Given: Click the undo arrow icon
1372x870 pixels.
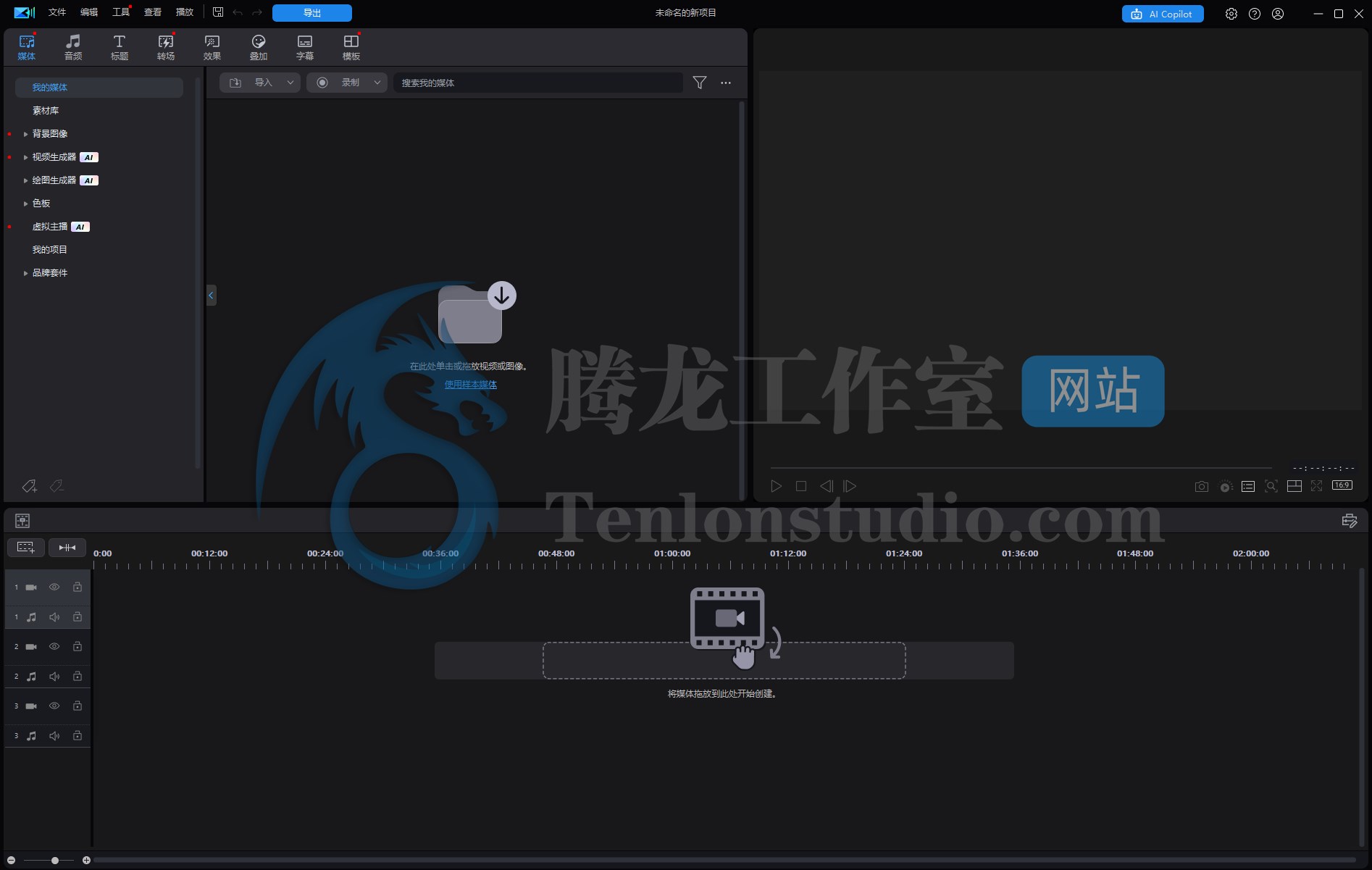Looking at the screenshot, I should pyautogui.click(x=238, y=13).
